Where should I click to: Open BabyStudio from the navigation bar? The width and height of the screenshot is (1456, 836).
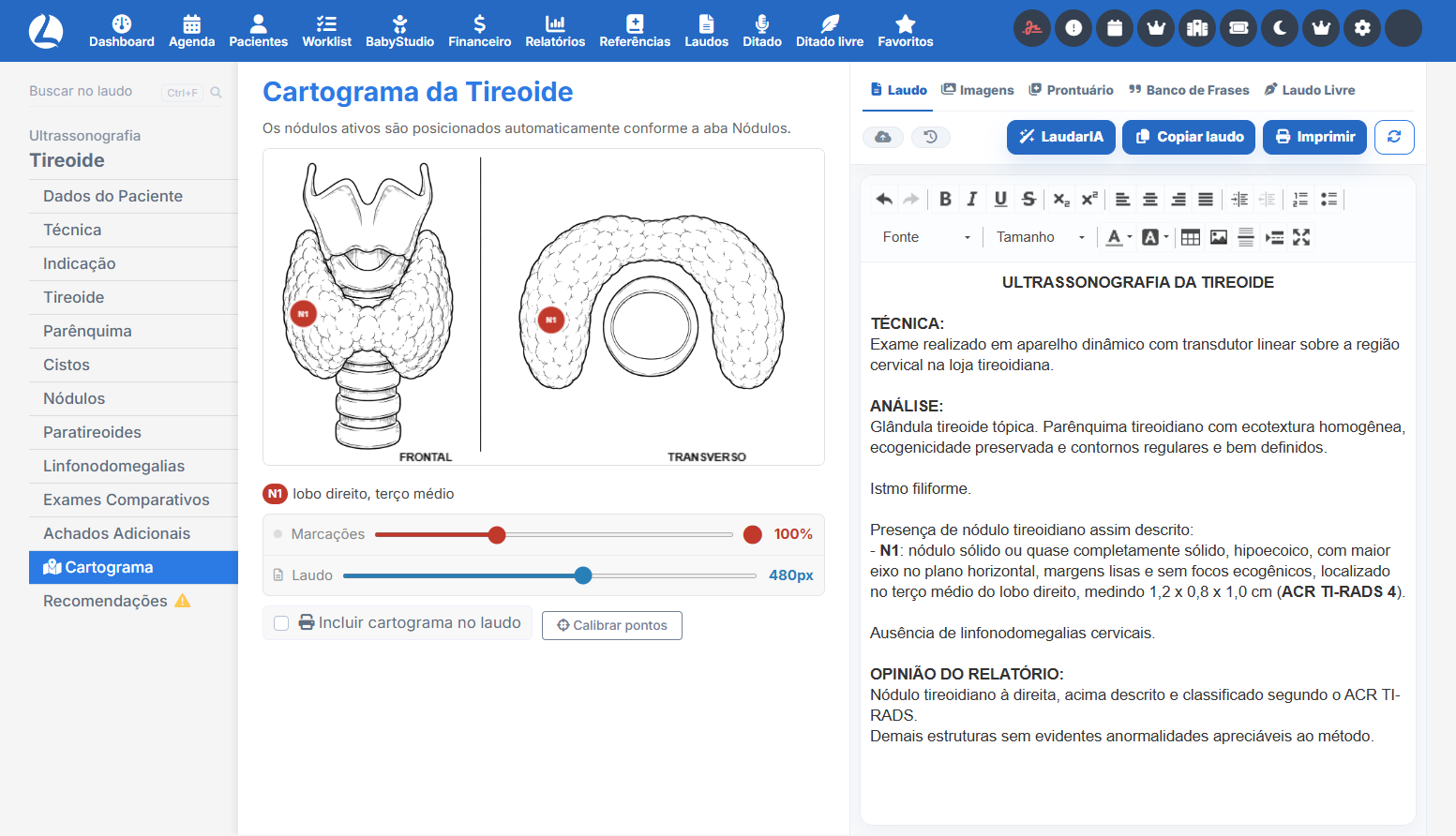(399, 31)
